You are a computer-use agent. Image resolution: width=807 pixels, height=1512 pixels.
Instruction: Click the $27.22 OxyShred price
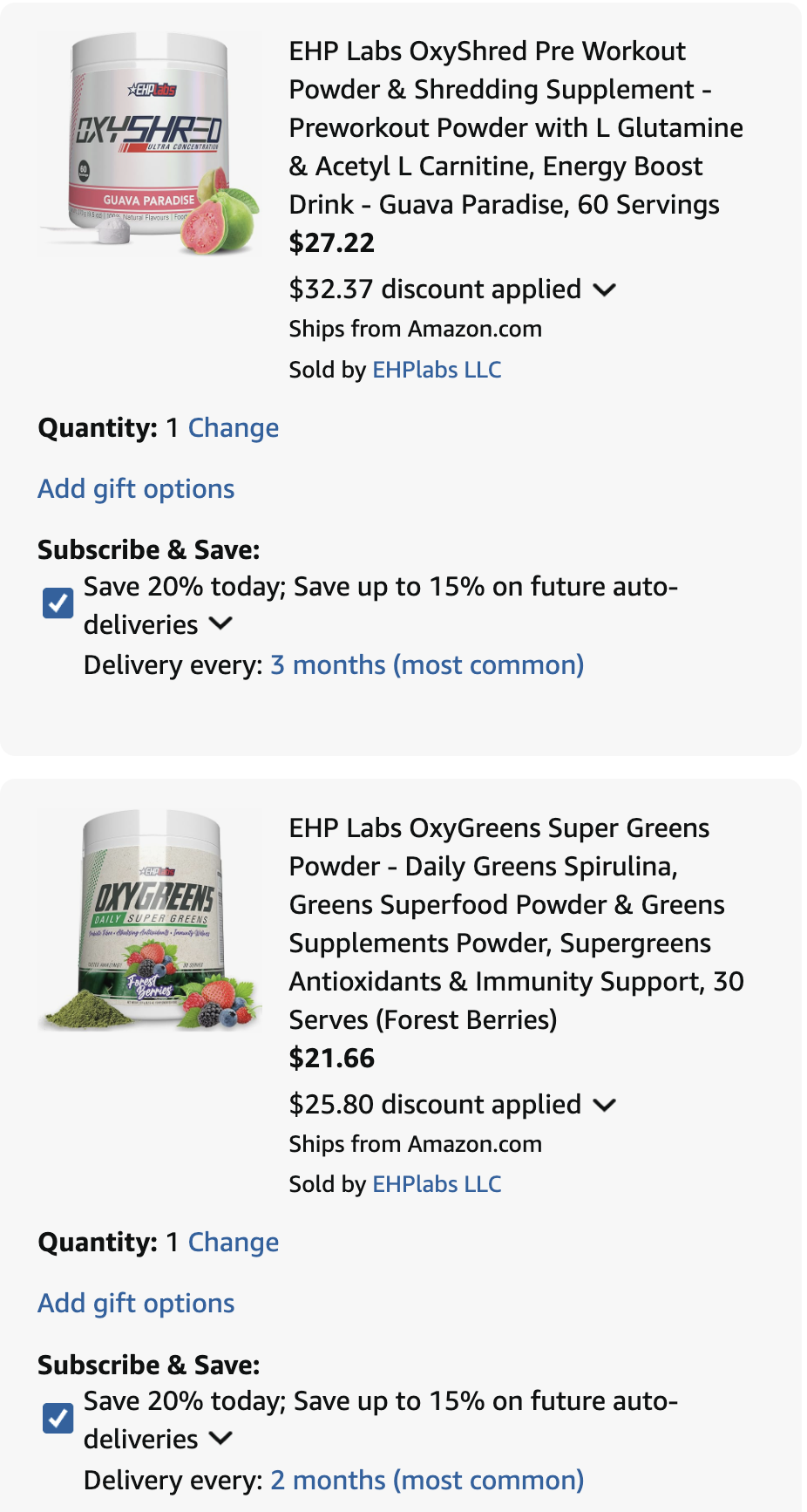tap(332, 242)
